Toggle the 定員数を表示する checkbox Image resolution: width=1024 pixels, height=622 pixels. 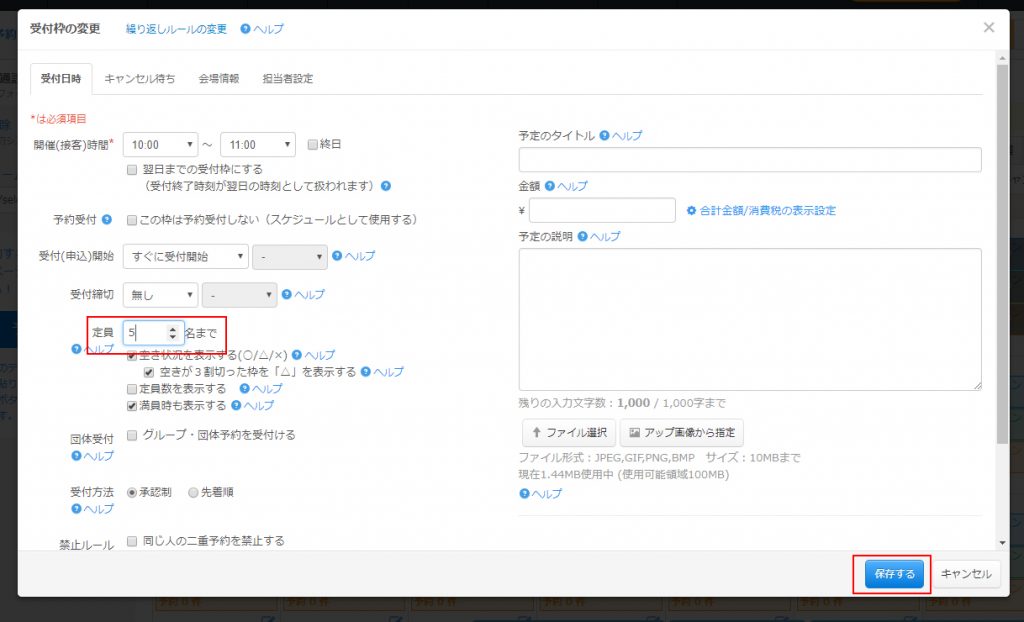pyautogui.click(x=132, y=388)
